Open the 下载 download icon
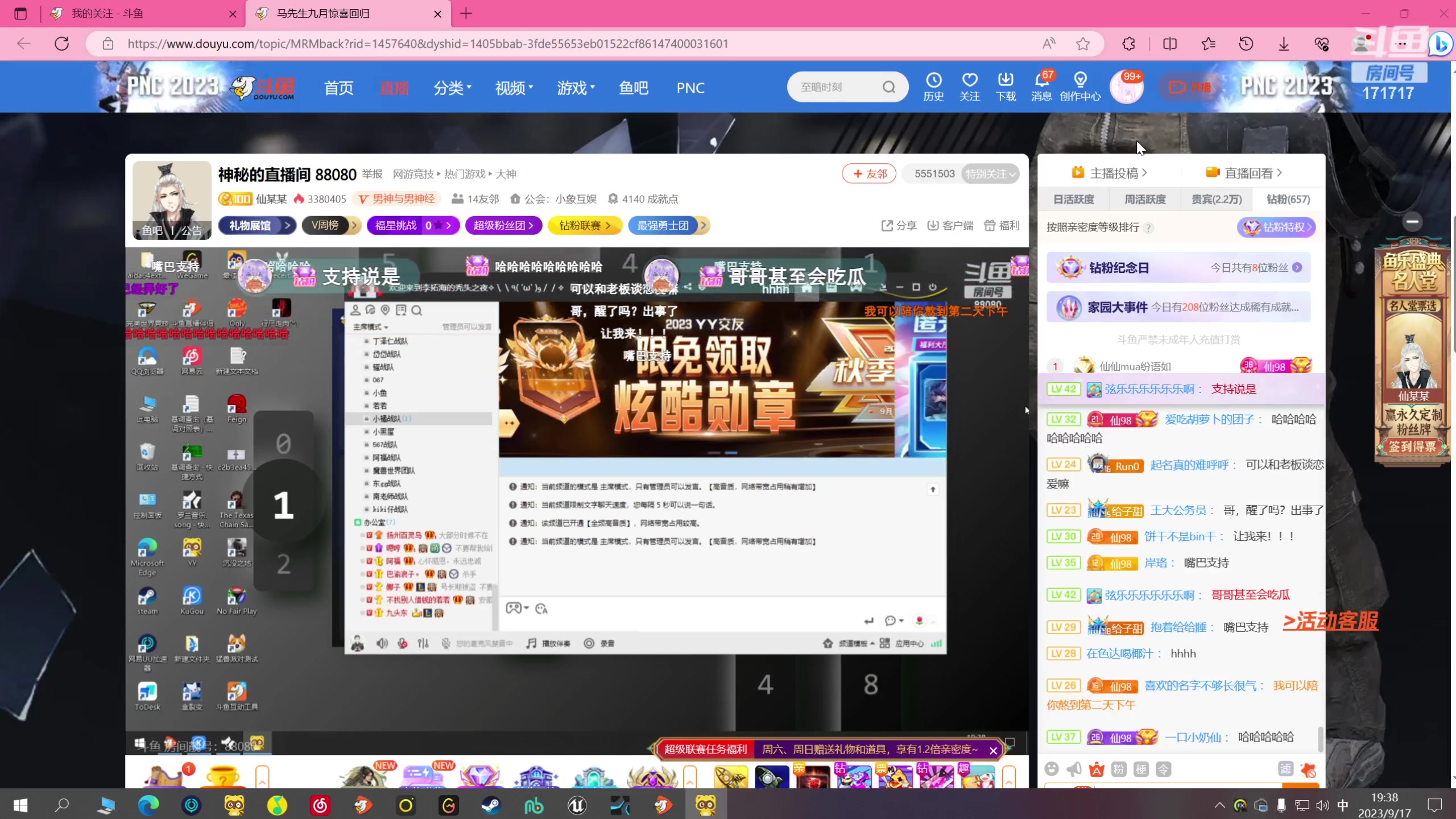Image resolution: width=1456 pixels, height=819 pixels. coord(1006,86)
